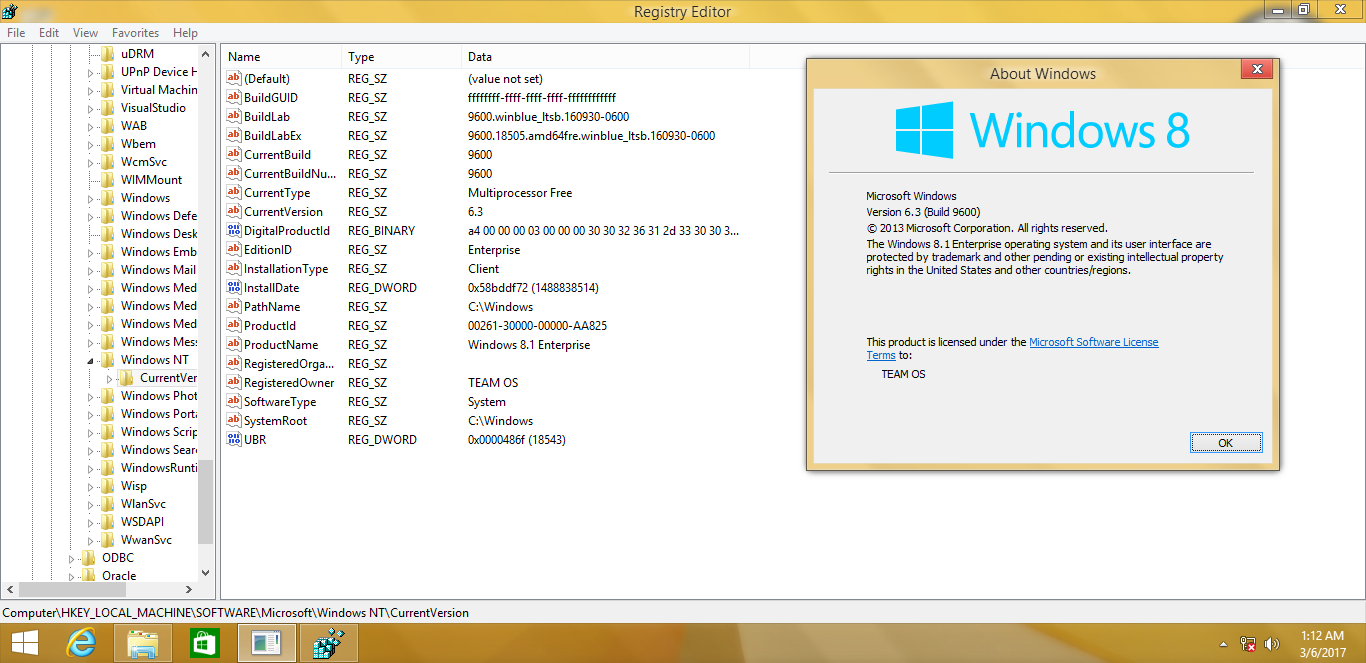Expand the ODBC tree node

point(72,558)
